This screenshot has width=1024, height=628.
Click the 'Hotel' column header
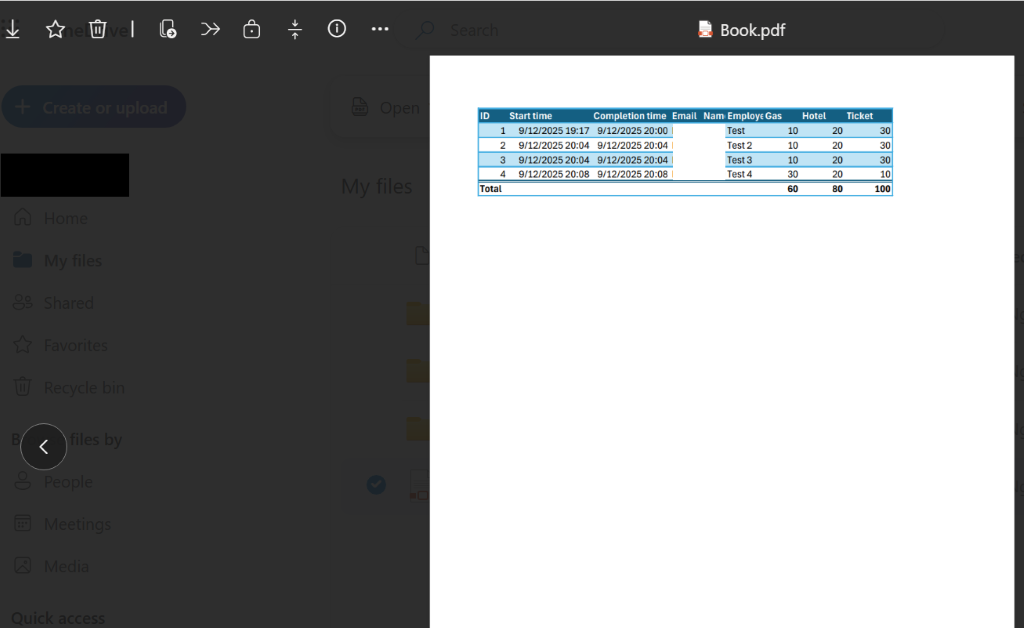814,116
